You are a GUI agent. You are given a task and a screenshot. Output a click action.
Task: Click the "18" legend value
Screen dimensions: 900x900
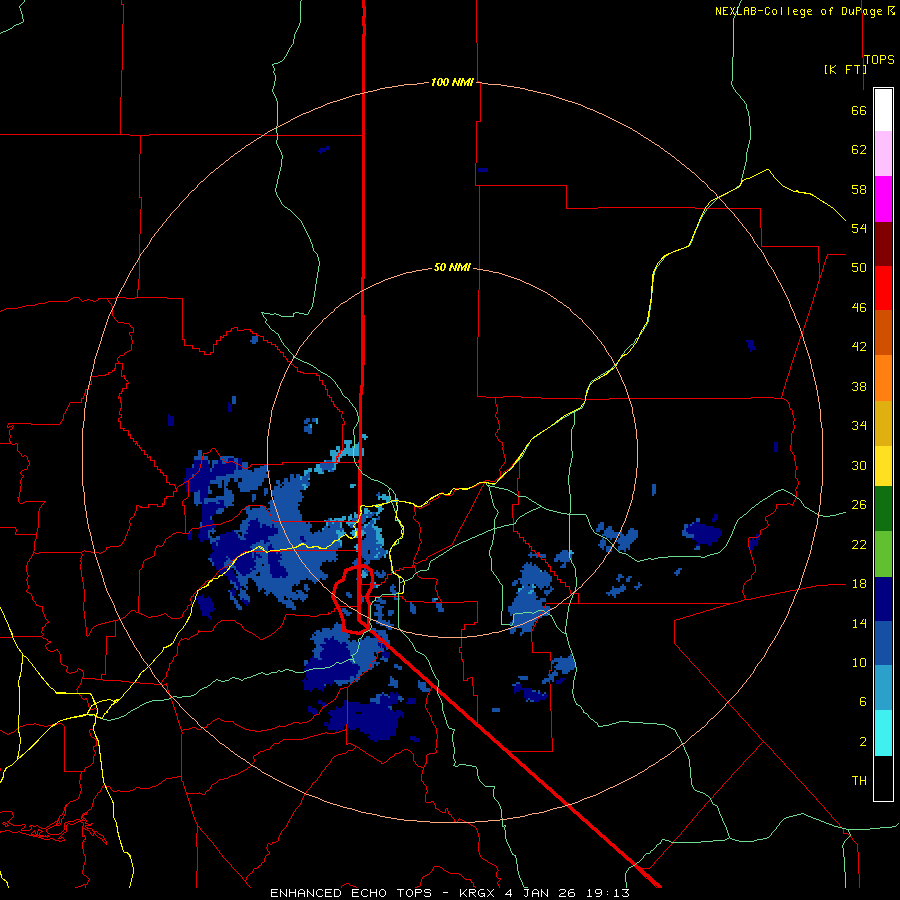tap(859, 584)
